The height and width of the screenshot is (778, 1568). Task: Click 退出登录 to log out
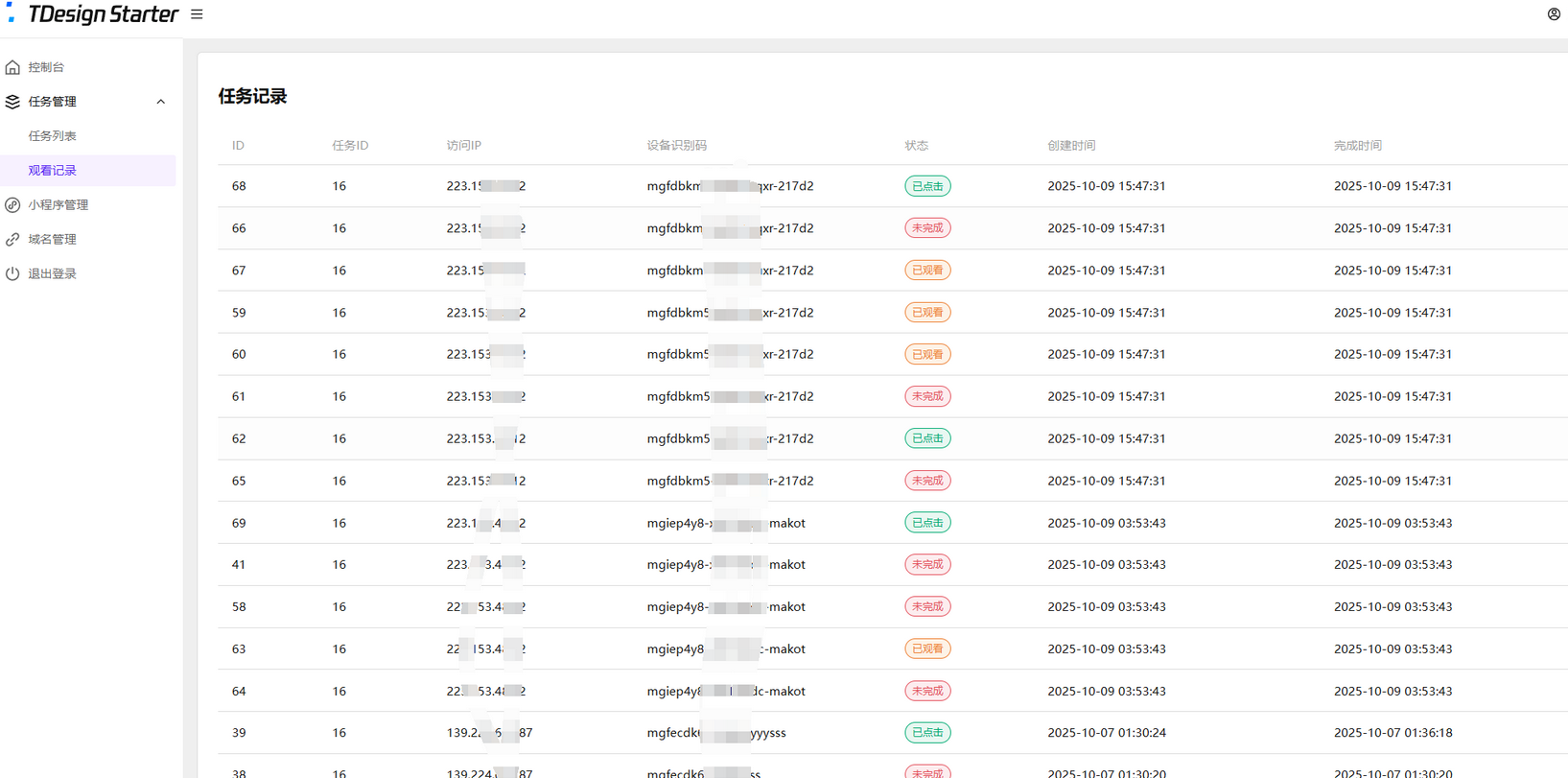coord(52,274)
